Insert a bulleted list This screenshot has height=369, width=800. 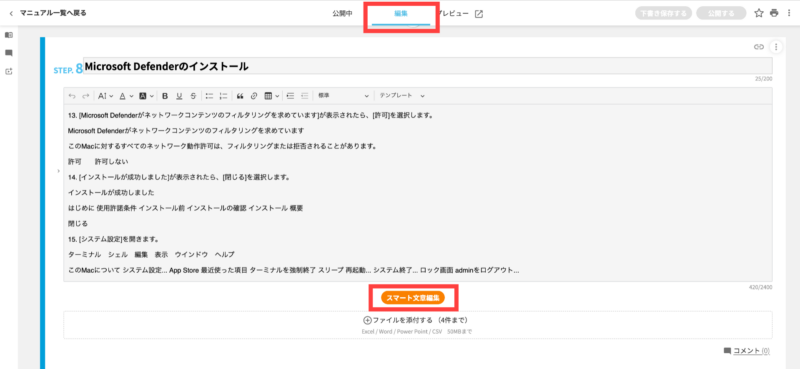click(209, 96)
